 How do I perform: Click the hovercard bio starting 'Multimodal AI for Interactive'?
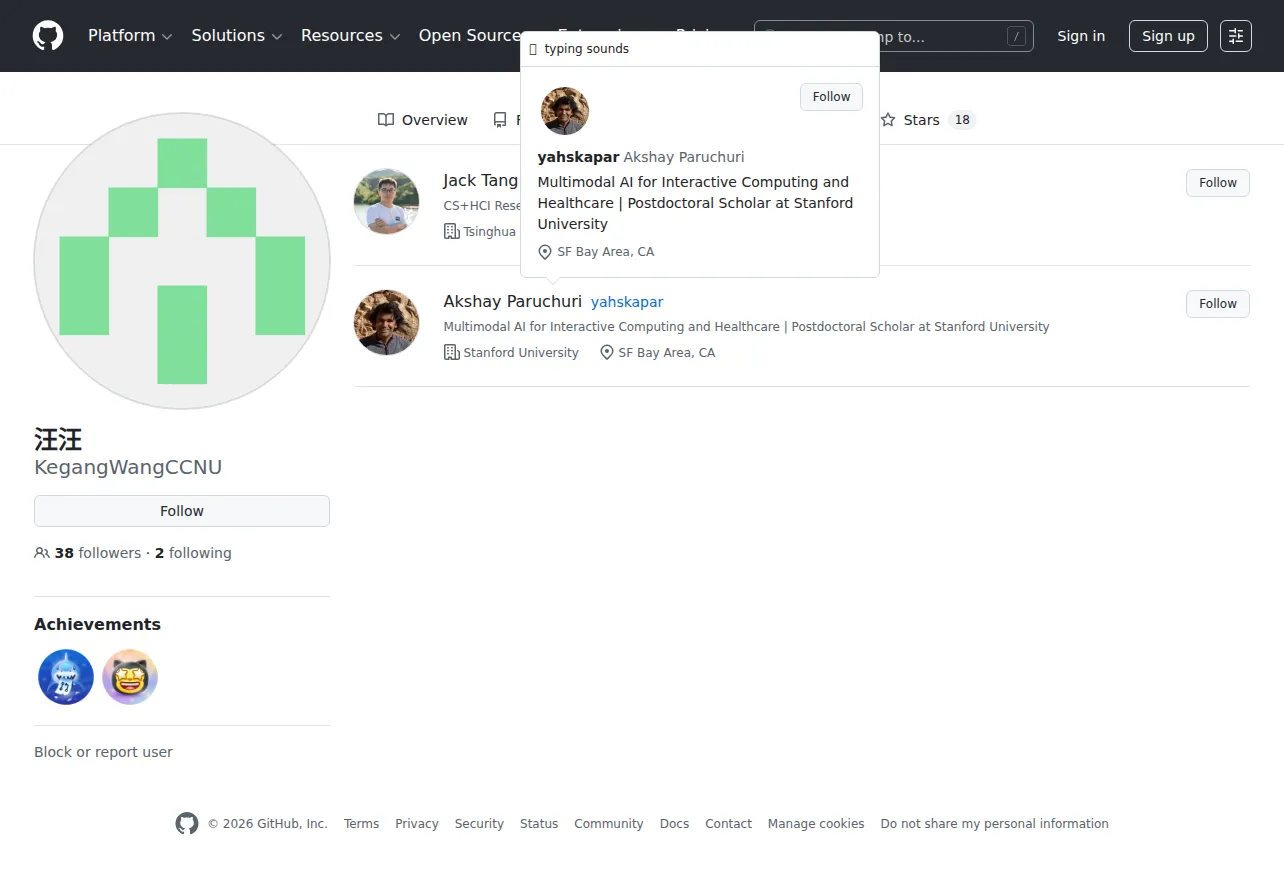[x=695, y=203]
